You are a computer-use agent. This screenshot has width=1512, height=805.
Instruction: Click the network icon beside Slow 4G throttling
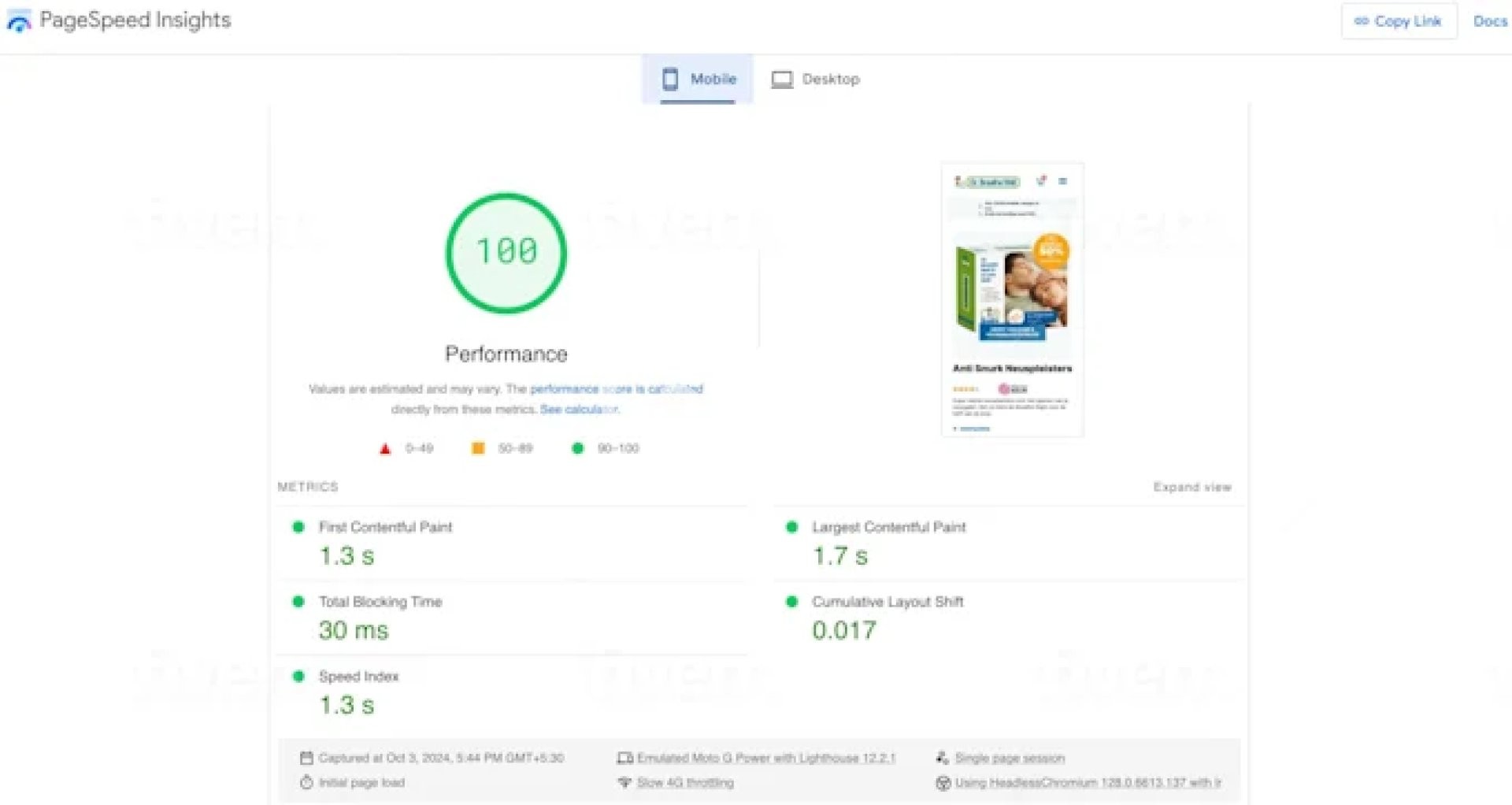(625, 782)
